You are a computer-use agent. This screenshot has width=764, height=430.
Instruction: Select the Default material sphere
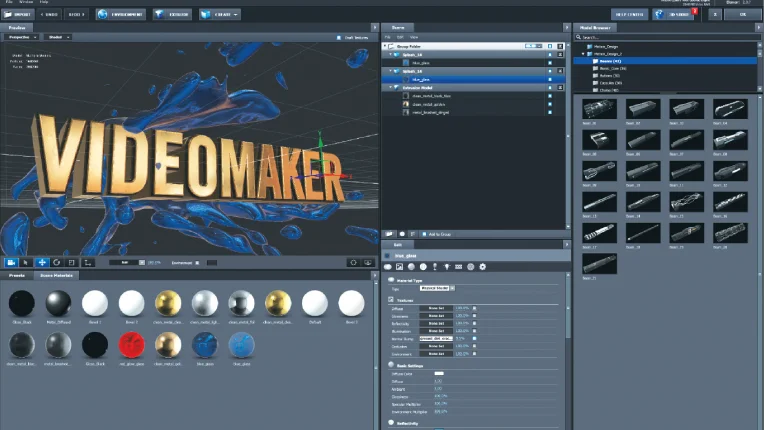pyautogui.click(x=315, y=303)
